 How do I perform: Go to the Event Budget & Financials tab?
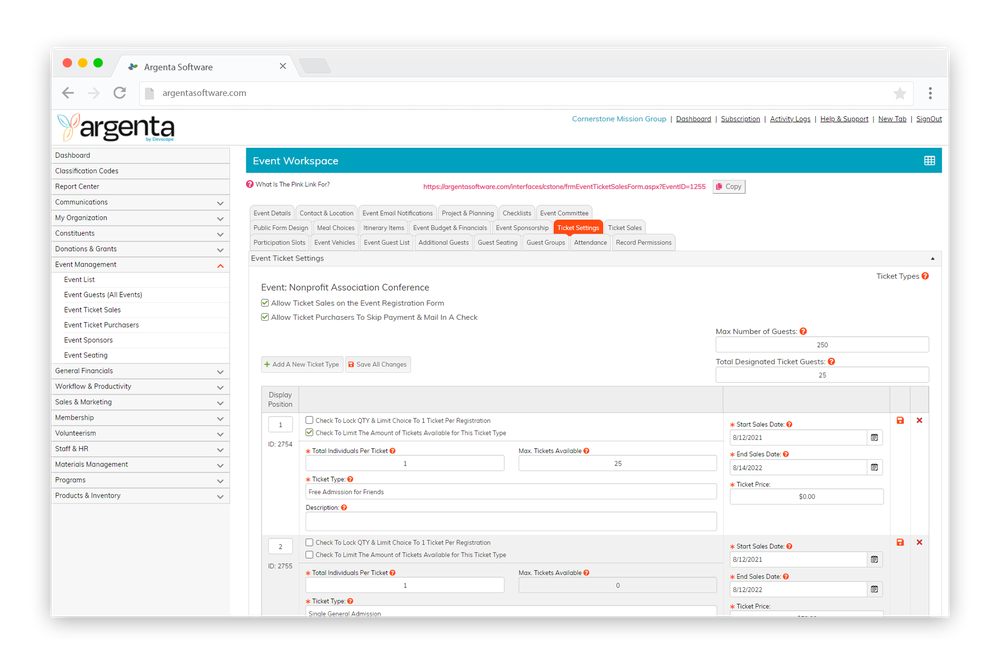pos(450,228)
